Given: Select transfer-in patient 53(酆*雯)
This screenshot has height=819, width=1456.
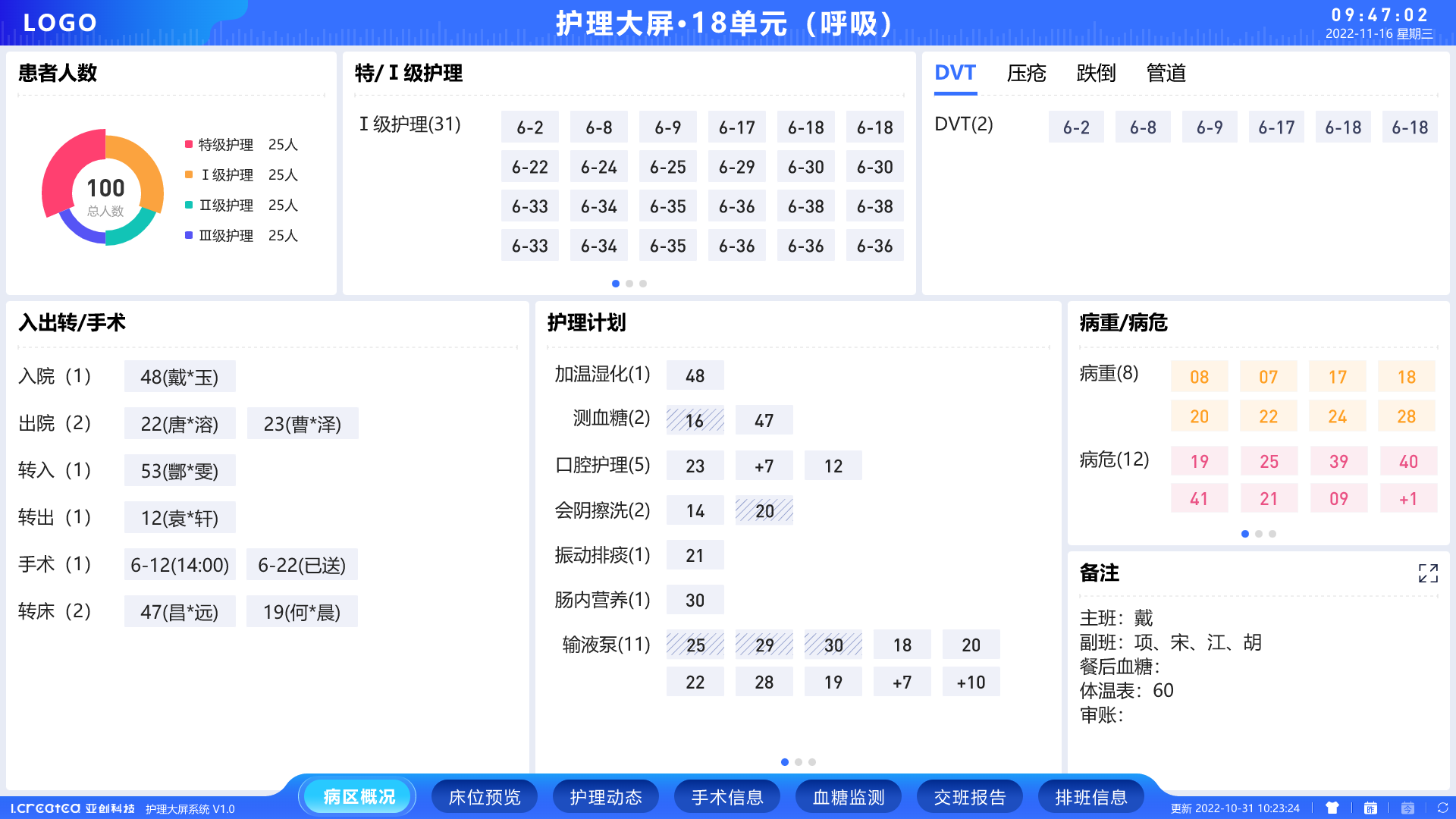Looking at the screenshot, I should (x=180, y=471).
